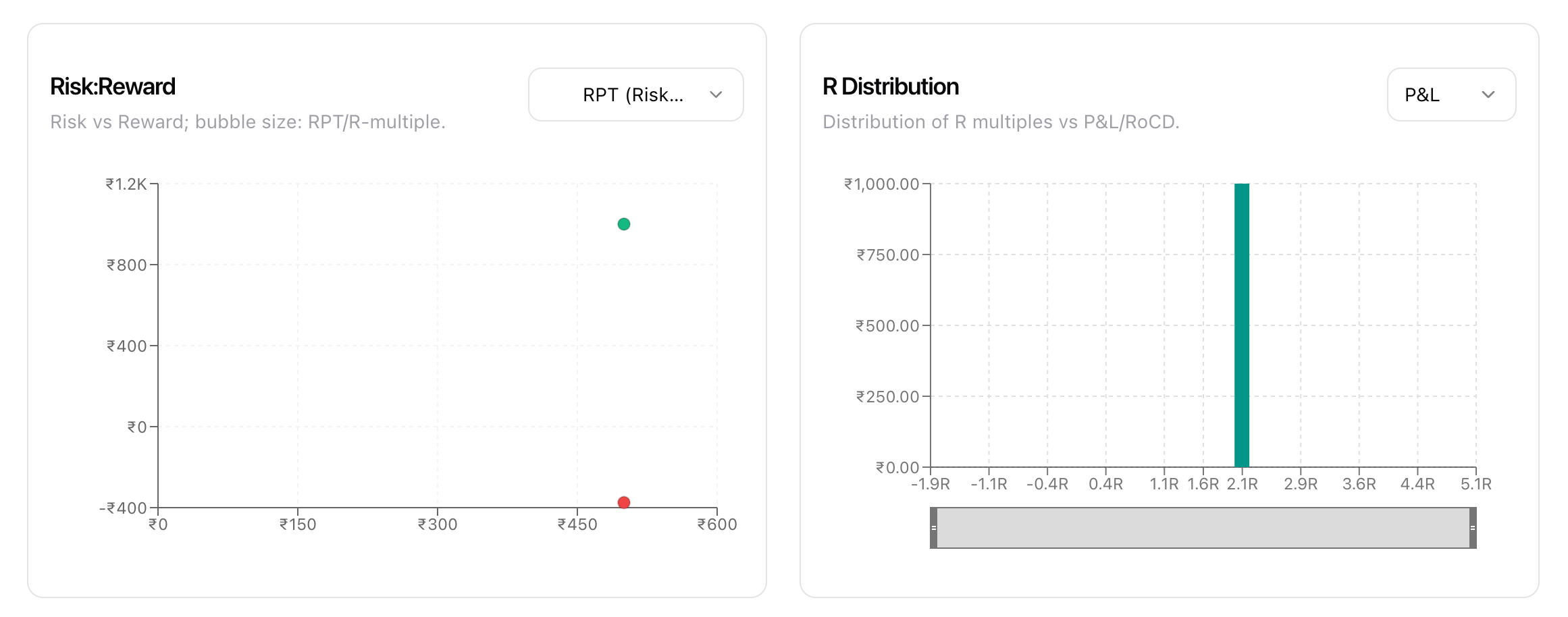The width and height of the screenshot is (1568, 617).
Task: Click the 'Risk vs Reward; bubble size' subtitle
Action: (248, 122)
